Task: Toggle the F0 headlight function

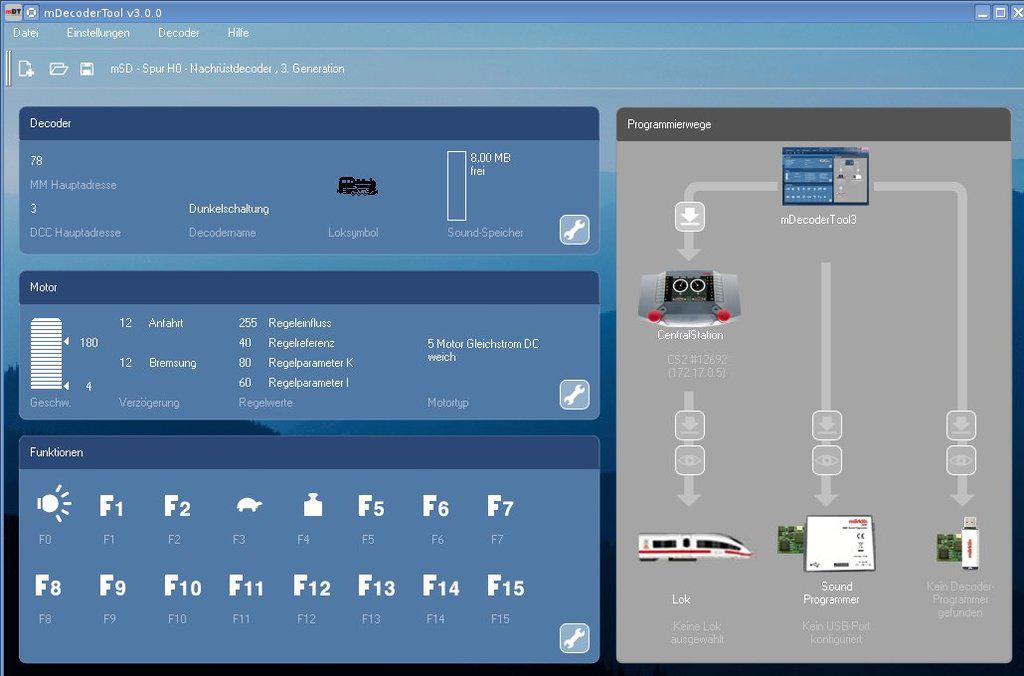Action: 53,505
